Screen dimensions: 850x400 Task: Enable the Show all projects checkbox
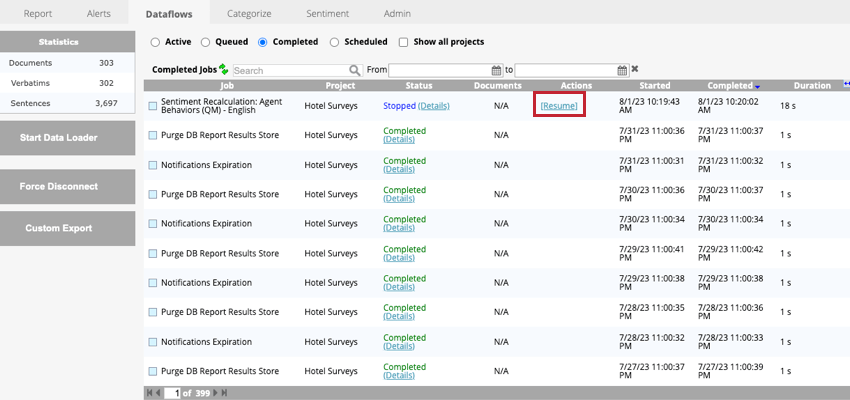(403, 42)
